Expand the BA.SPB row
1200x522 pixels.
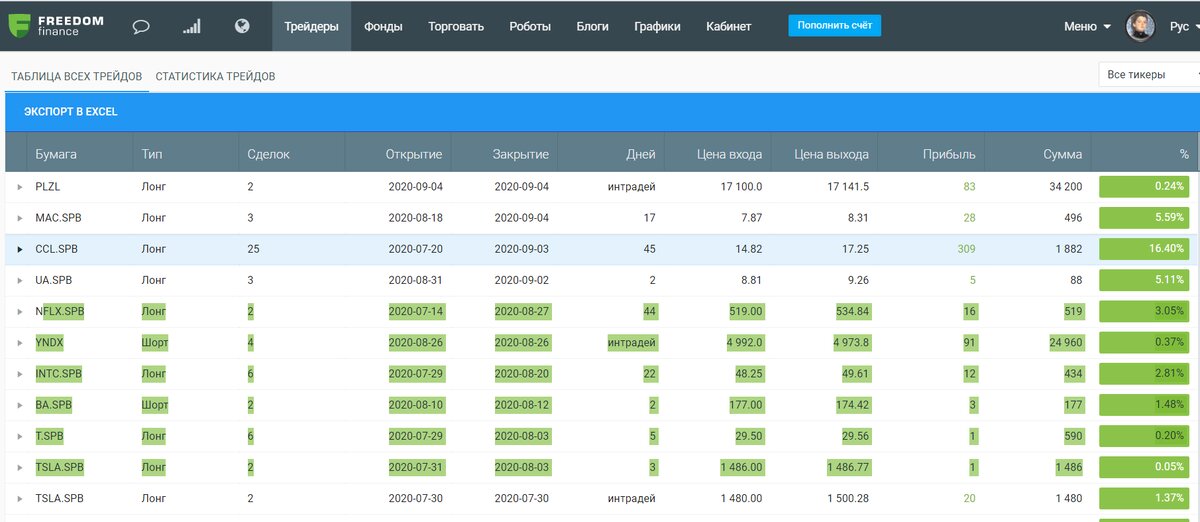[x=20, y=405]
